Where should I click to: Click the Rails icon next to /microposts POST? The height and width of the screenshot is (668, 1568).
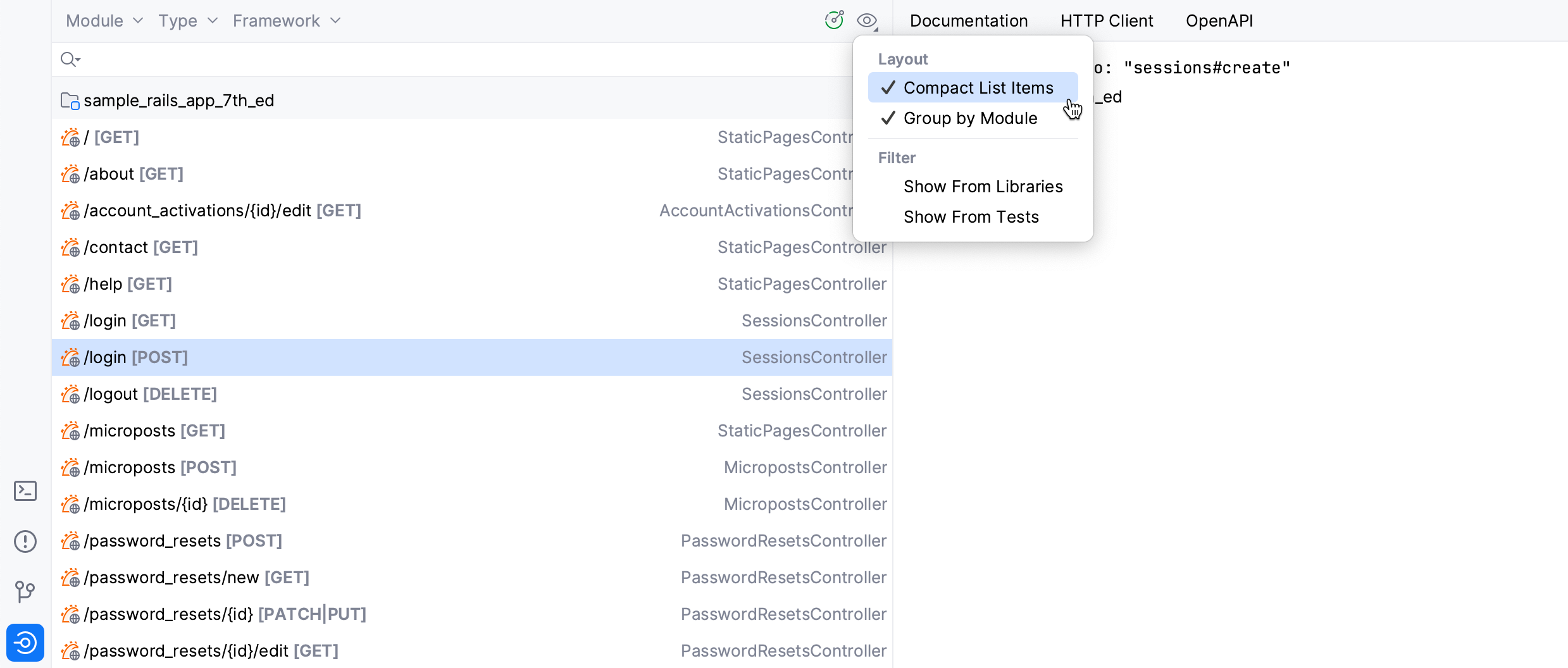click(x=70, y=467)
